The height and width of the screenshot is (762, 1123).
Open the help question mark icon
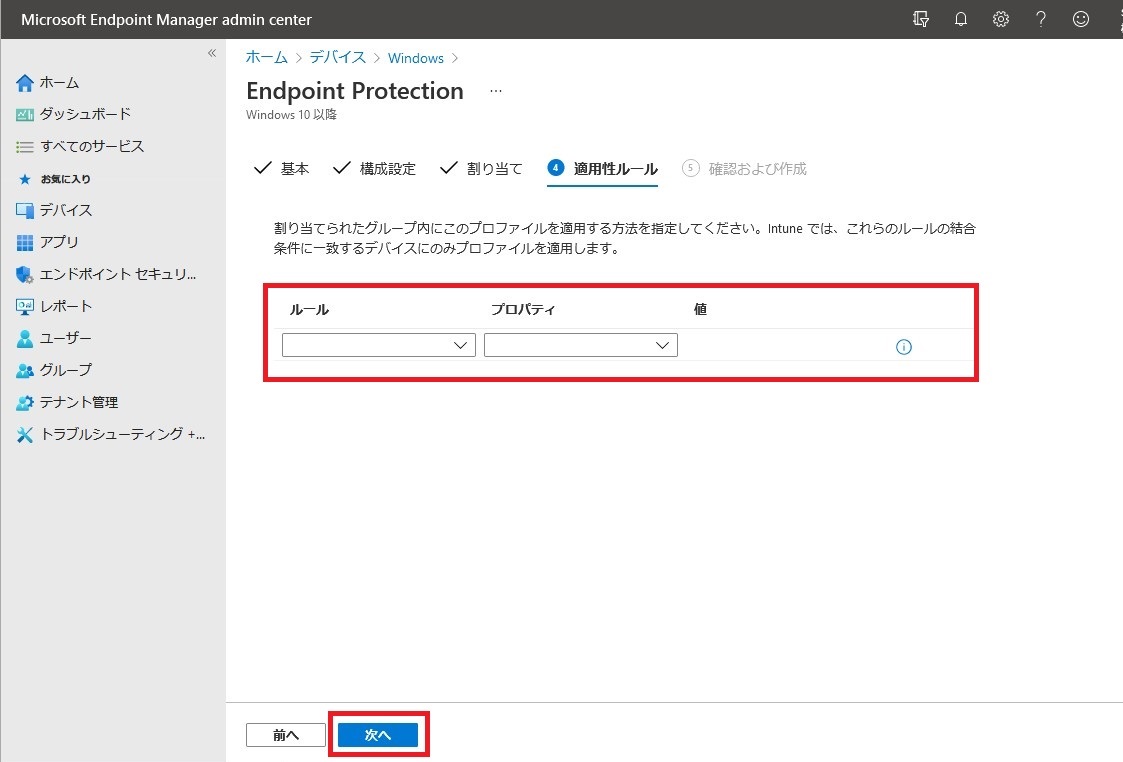(1041, 19)
